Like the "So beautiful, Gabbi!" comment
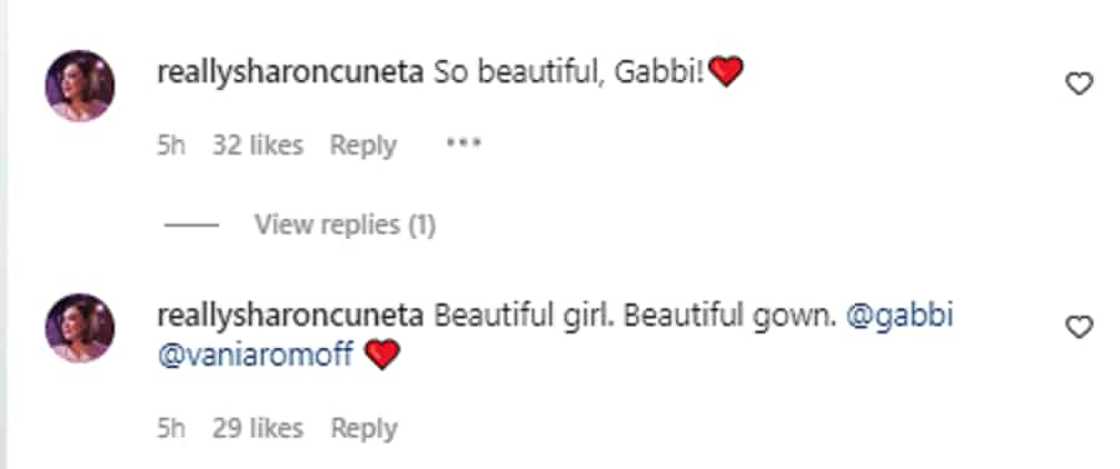Screen dimensions: 1120x469 pos(1079,85)
